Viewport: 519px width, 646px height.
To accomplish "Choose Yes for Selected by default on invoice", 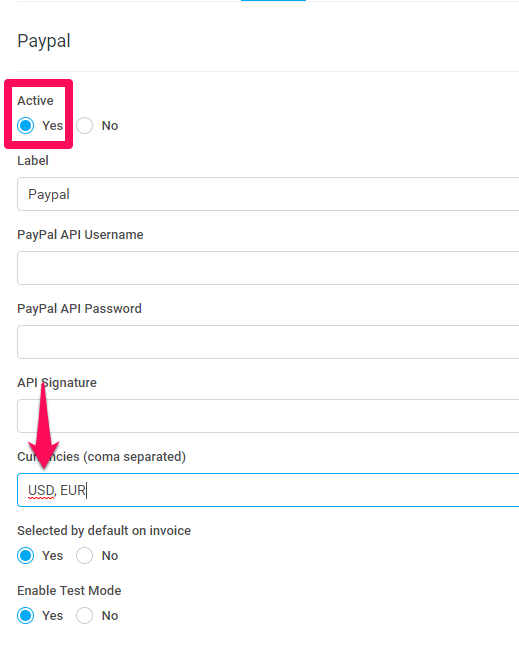I will click(x=26, y=555).
